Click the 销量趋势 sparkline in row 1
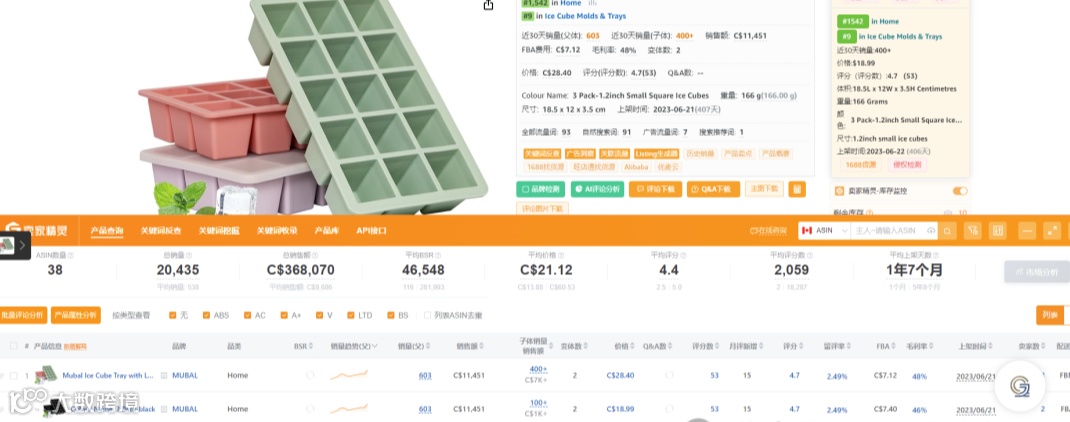This screenshot has width=1070, height=422. pyautogui.click(x=349, y=374)
